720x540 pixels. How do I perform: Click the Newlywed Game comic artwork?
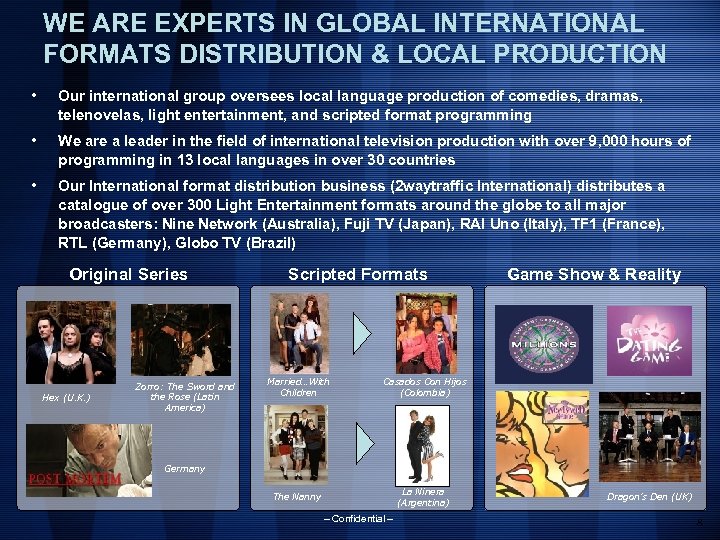tap(542, 444)
